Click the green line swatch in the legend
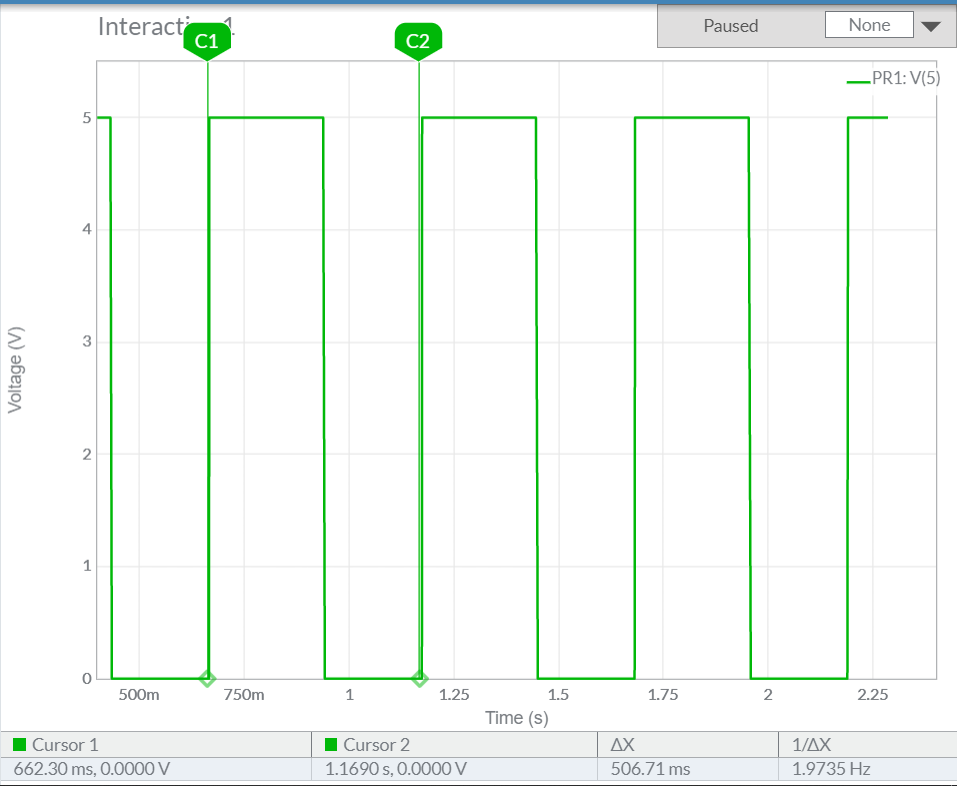Screen dimensions: 957x786 pyautogui.click(x=858, y=79)
